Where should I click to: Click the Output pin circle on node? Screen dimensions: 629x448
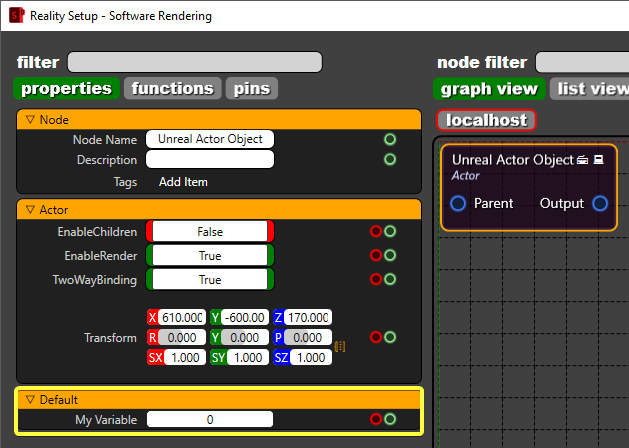[x=600, y=204]
